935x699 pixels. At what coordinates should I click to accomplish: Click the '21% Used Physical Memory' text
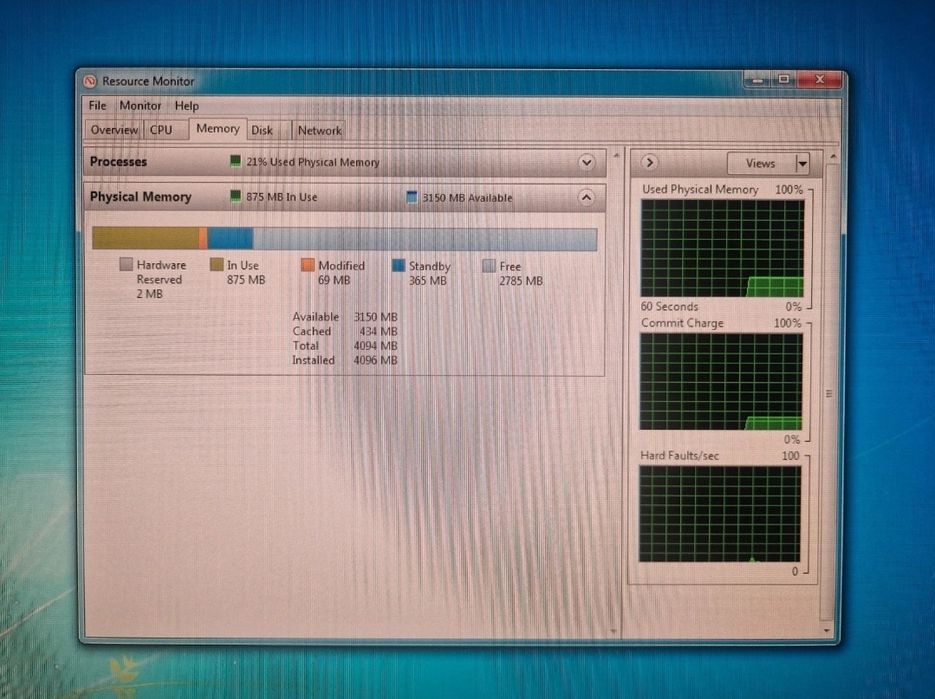click(x=313, y=162)
